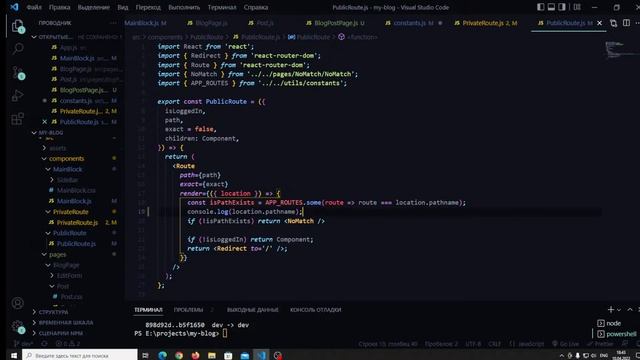This screenshot has width=640, height=360.
Task: Switch to КОНСОЛЬ ОТЛАДКИ panel tab
Action: coord(316,310)
